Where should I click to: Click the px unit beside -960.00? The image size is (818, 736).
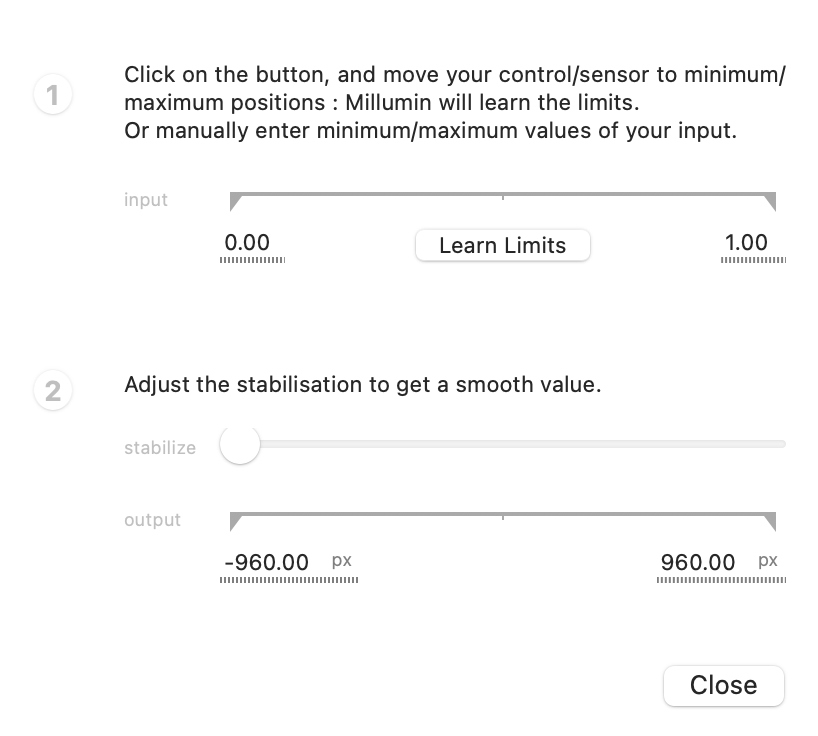pyautogui.click(x=342, y=561)
